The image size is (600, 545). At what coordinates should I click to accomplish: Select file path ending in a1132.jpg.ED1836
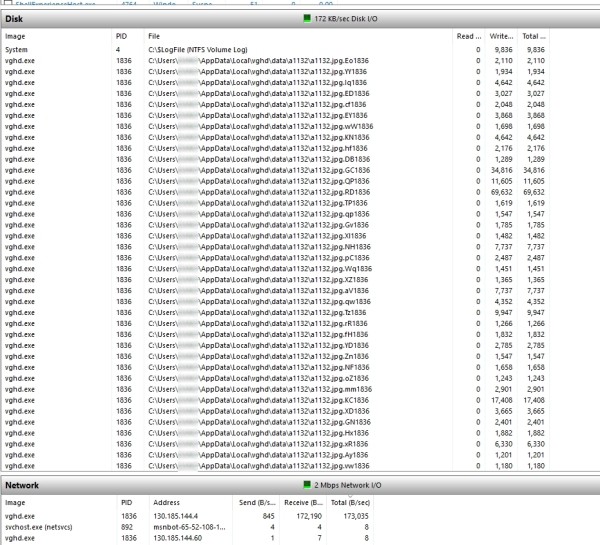(259, 93)
